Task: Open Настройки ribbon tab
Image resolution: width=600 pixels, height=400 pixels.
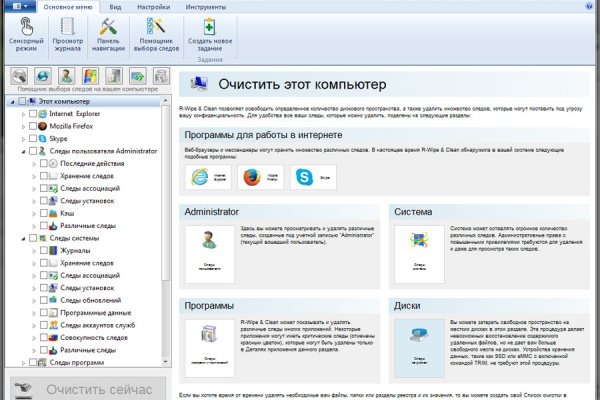Action: [153, 7]
